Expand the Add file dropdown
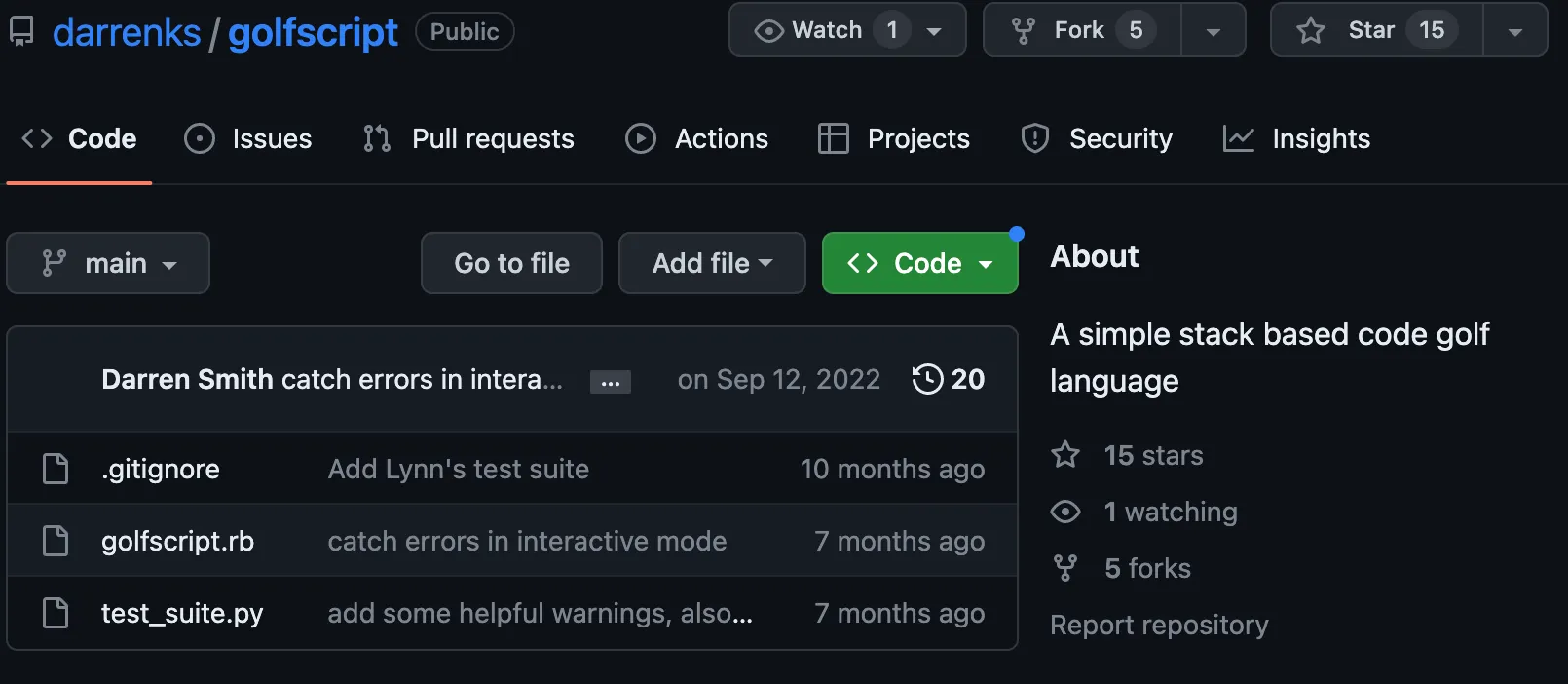 click(x=712, y=263)
